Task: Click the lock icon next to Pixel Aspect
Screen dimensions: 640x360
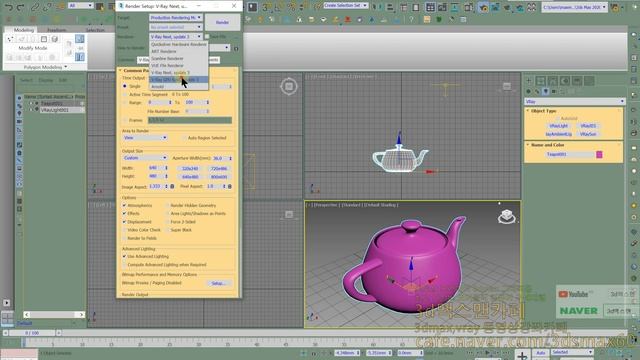Action: pyautogui.click(x=230, y=186)
